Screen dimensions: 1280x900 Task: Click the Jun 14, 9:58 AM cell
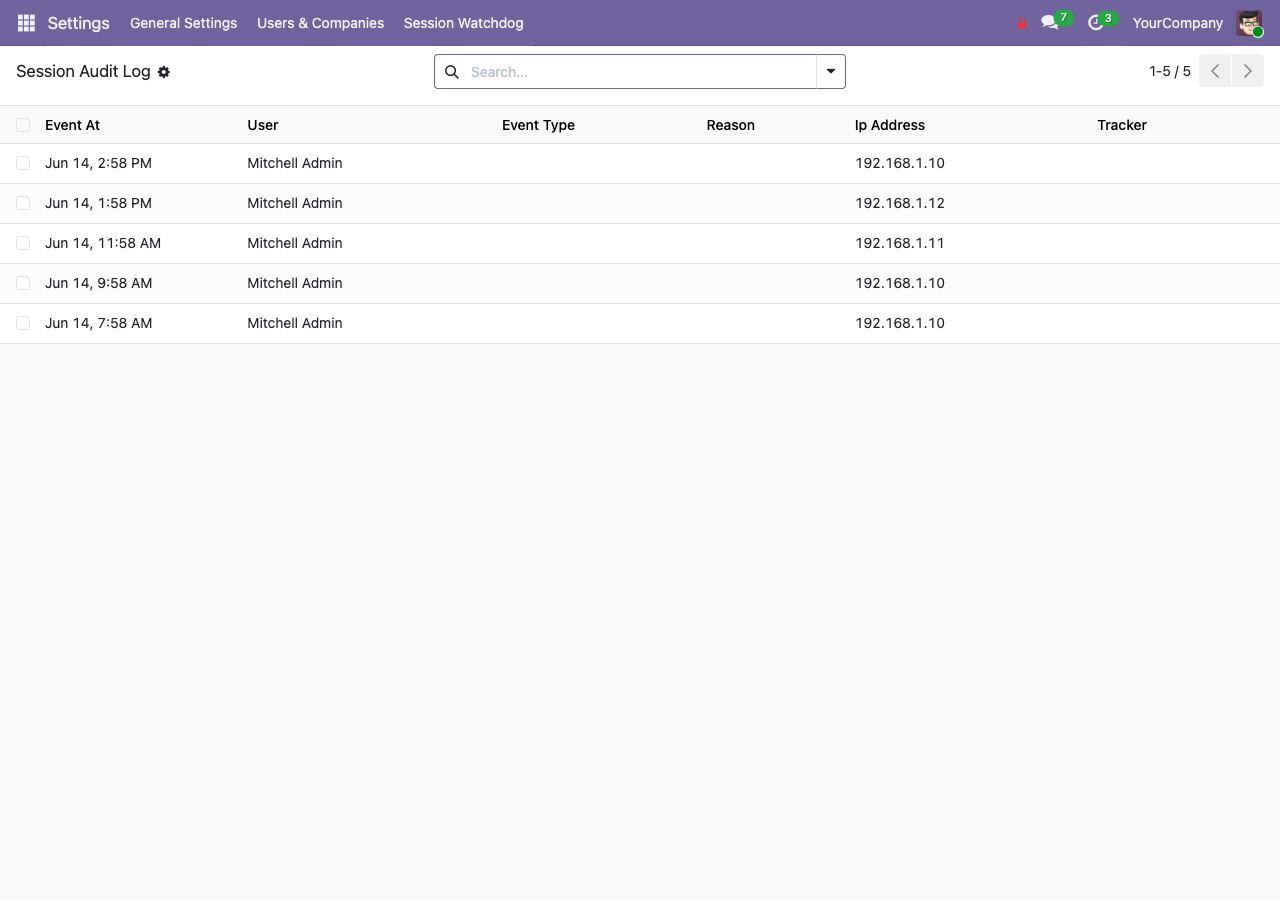99,283
